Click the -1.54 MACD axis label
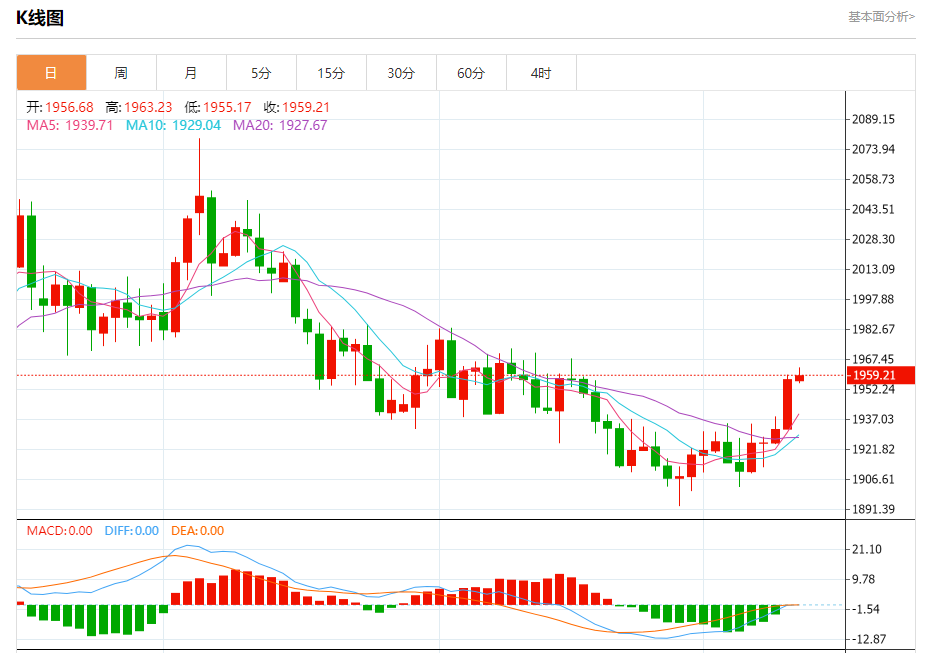Viewport: 925px width, 653px height. click(865, 609)
